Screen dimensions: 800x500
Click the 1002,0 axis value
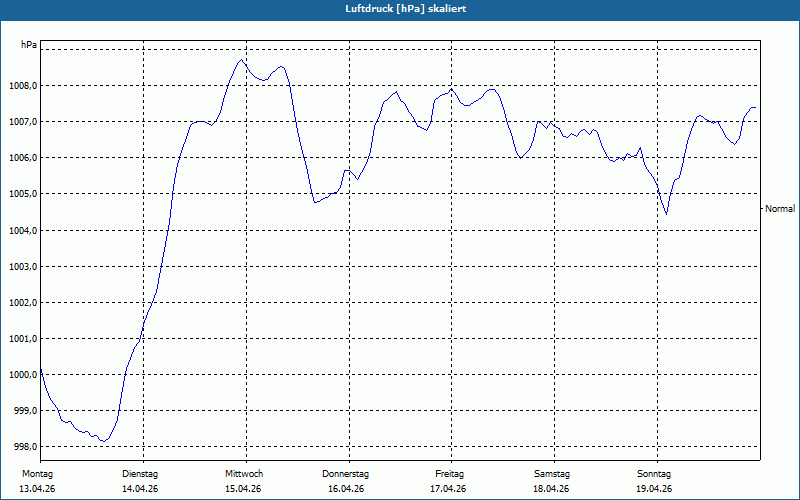(23, 303)
